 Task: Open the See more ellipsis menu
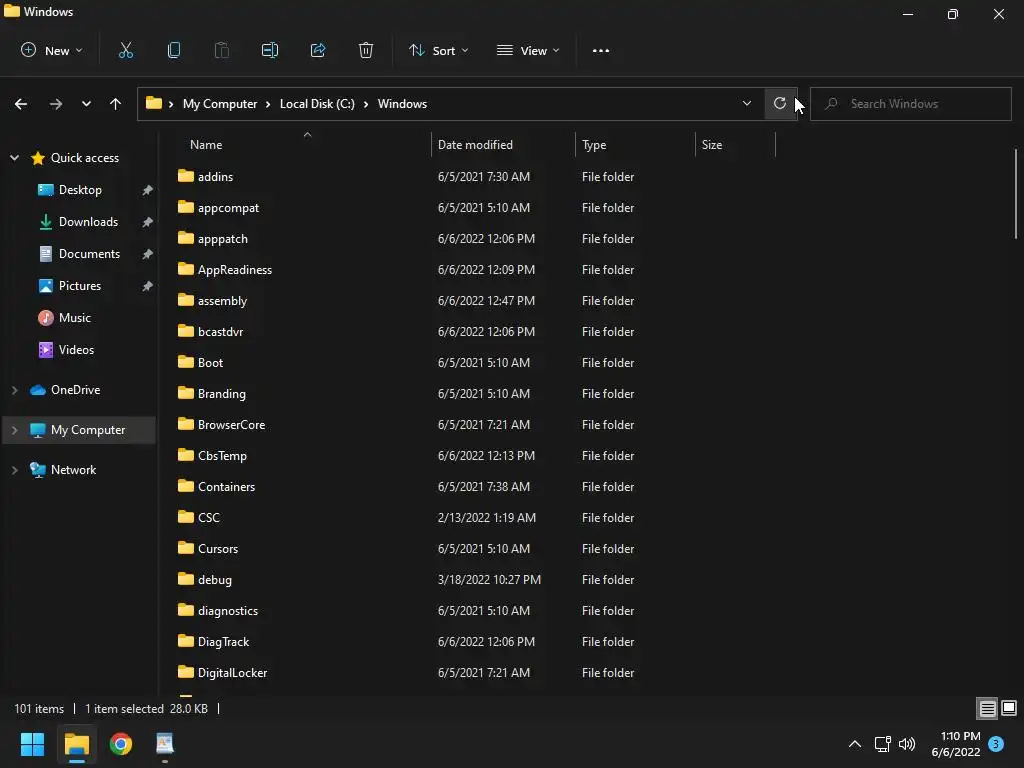pyautogui.click(x=601, y=50)
